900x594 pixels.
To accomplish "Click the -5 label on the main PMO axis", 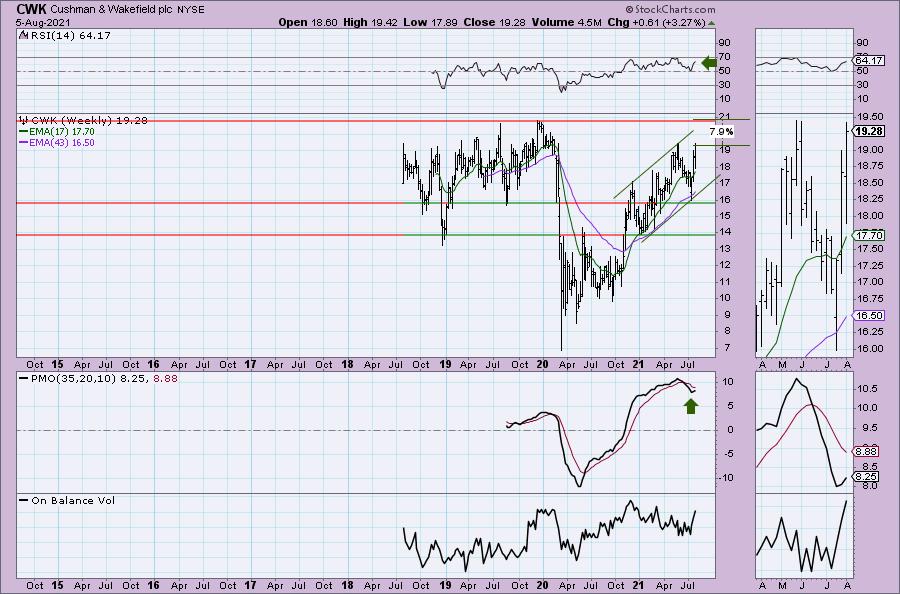I will coord(727,453).
